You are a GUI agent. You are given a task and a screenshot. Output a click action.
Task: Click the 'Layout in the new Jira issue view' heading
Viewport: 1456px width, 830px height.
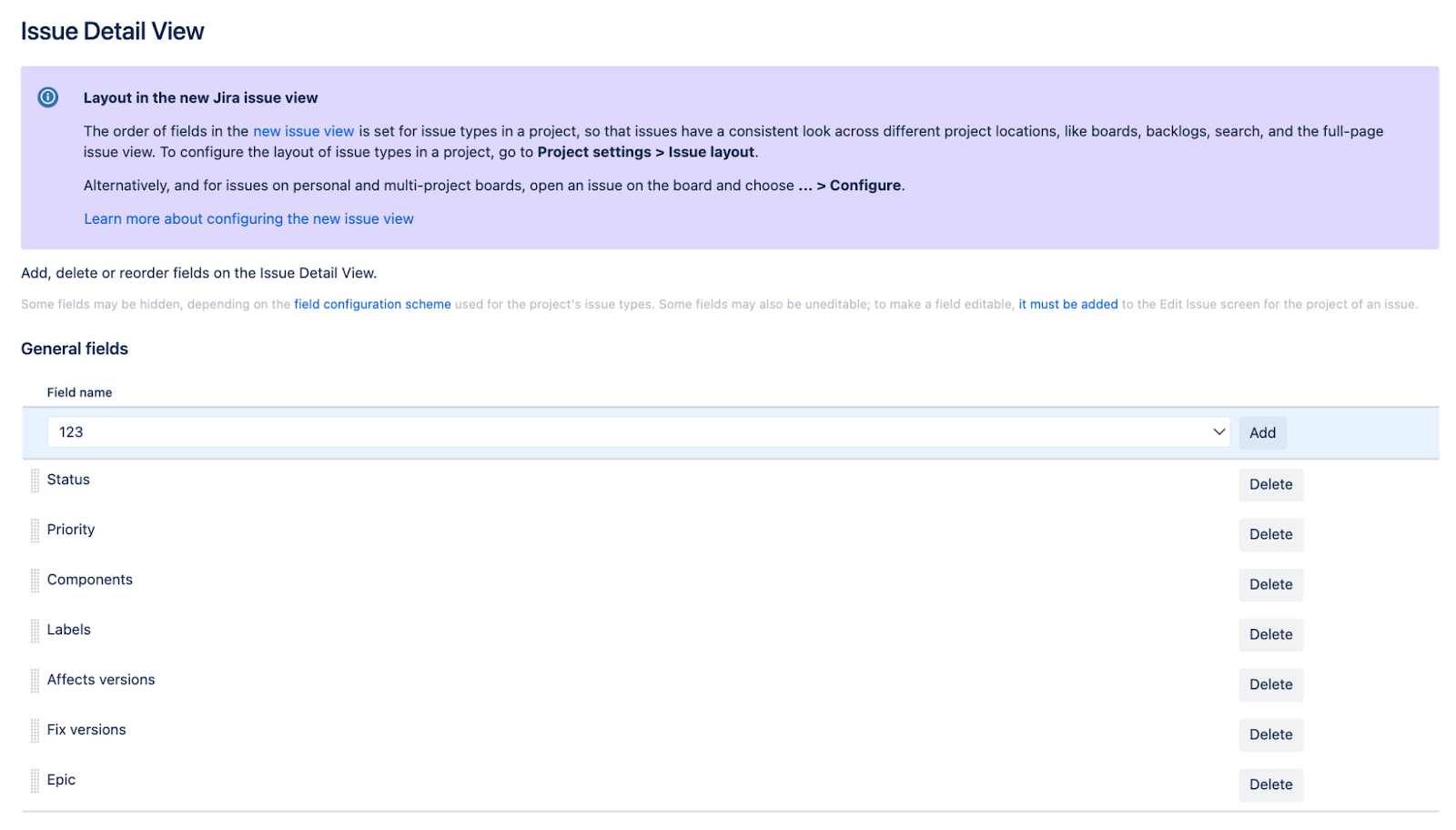[201, 97]
